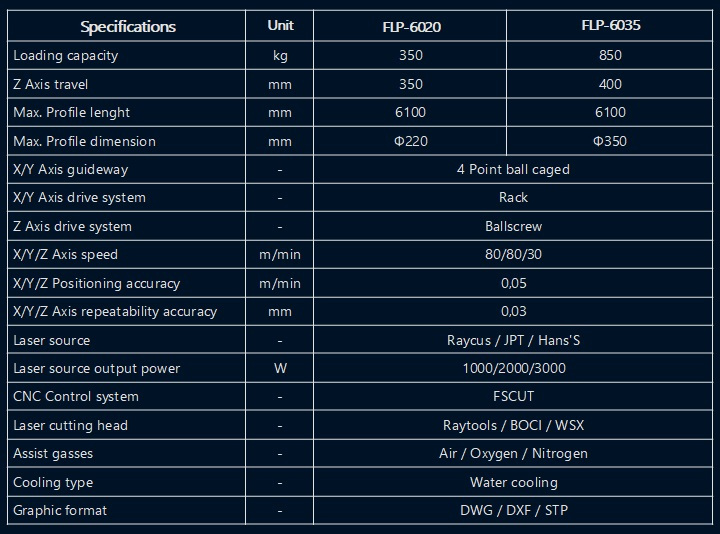720x534 pixels.
Task: Click the Loading capacity row label
Action: coord(66,56)
